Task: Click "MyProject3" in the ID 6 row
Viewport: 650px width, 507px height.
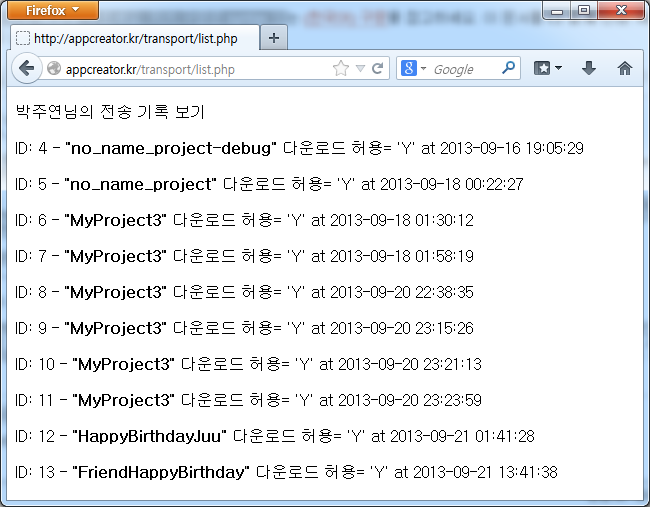Action: [115, 220]
